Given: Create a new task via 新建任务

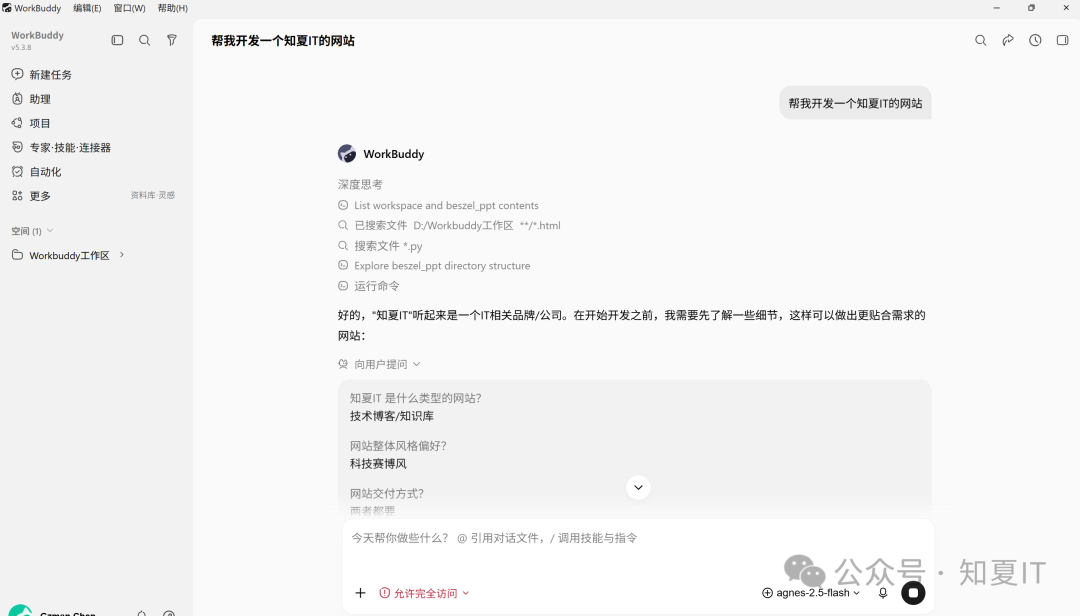Looking at the screenshot, I should point(41,74).
